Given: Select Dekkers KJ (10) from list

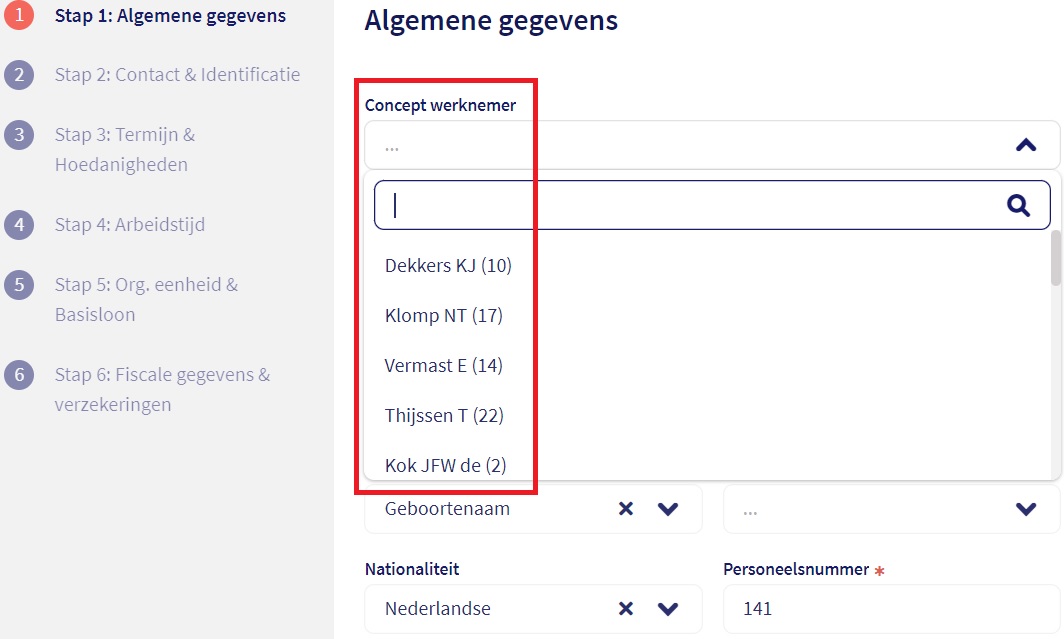Looking at the screenshot, I should point(448,265).
